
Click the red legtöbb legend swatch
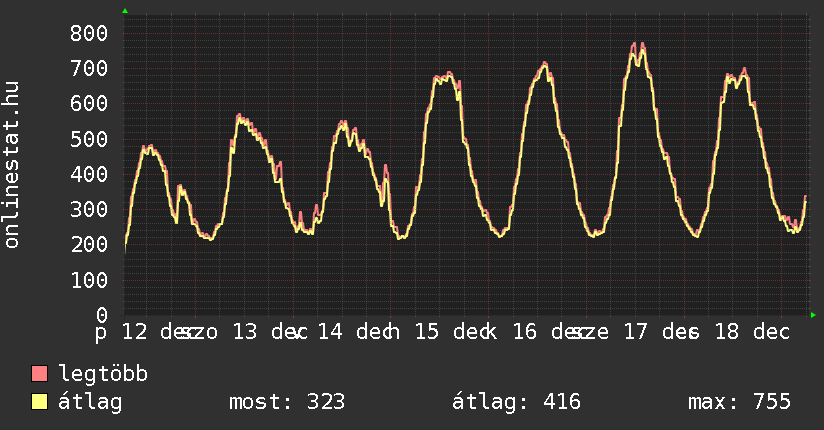pyautogui.click(x=40, y=375)
